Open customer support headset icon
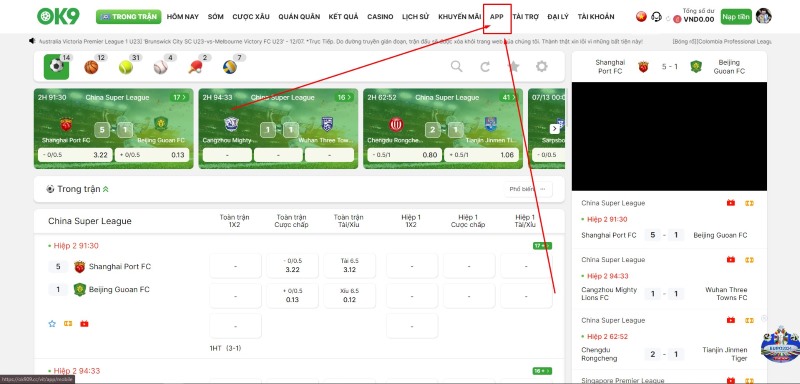 pos(657,16)
